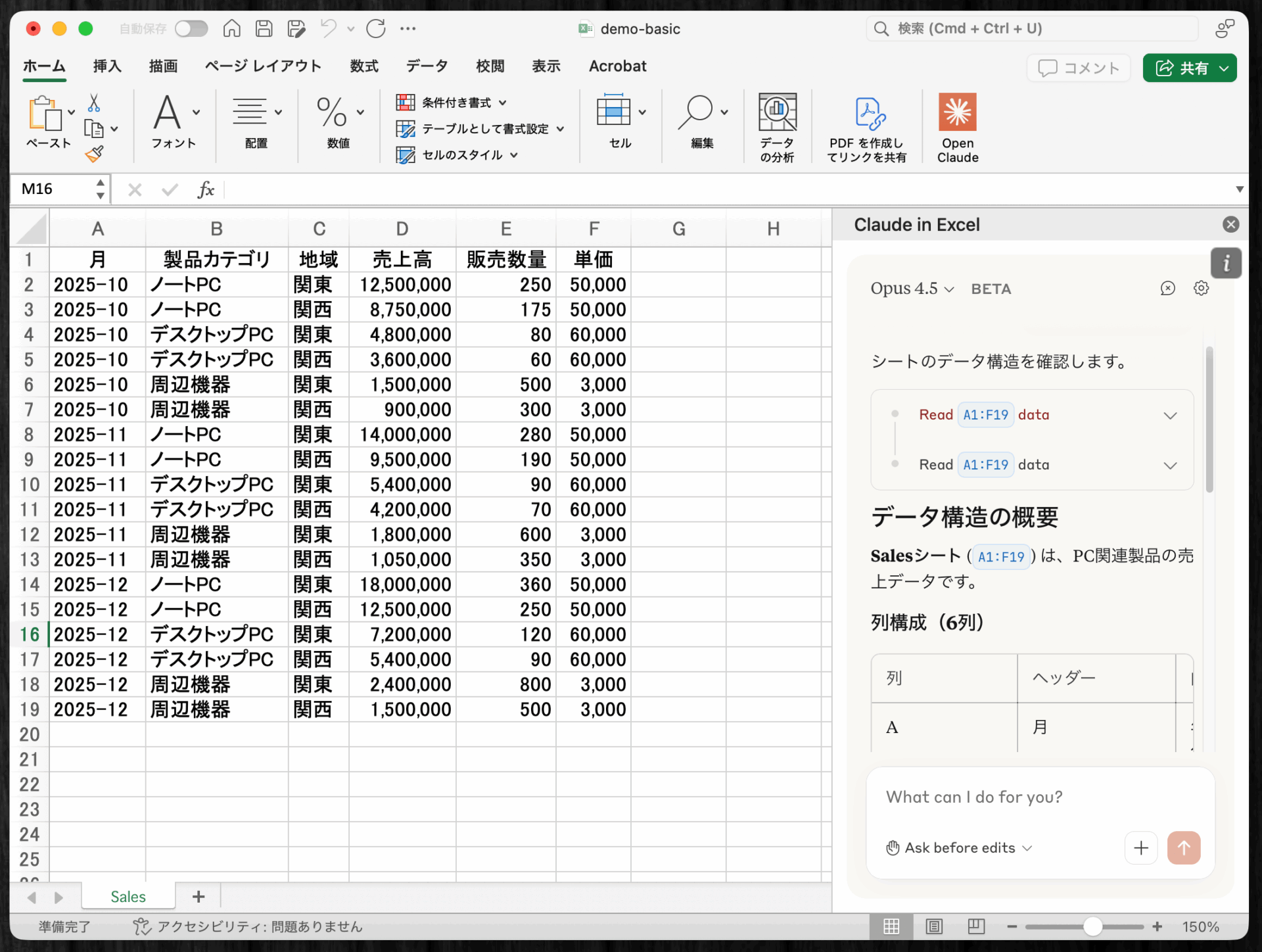The image size is (1262, 952).
Task: Open Claude panel settings gear
Action: click(1201, 289)
